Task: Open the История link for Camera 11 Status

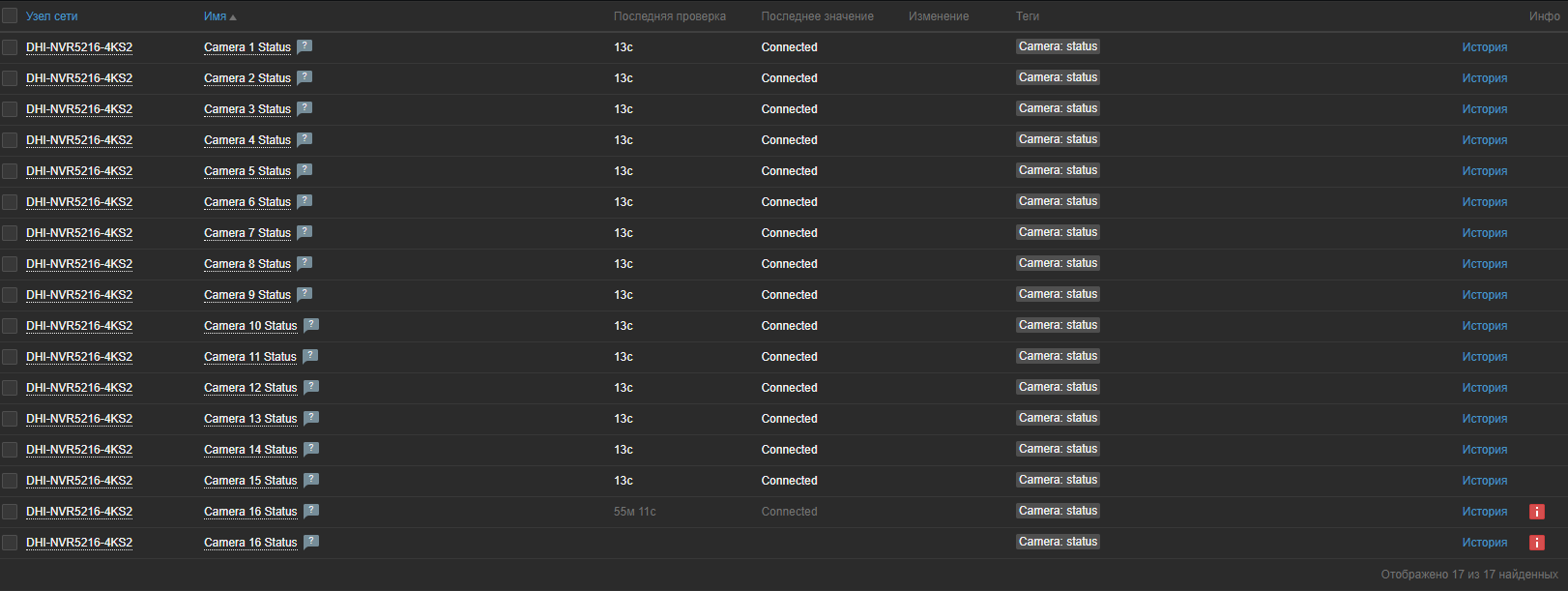Action: pyautogui.click(x=1484, y=357)
